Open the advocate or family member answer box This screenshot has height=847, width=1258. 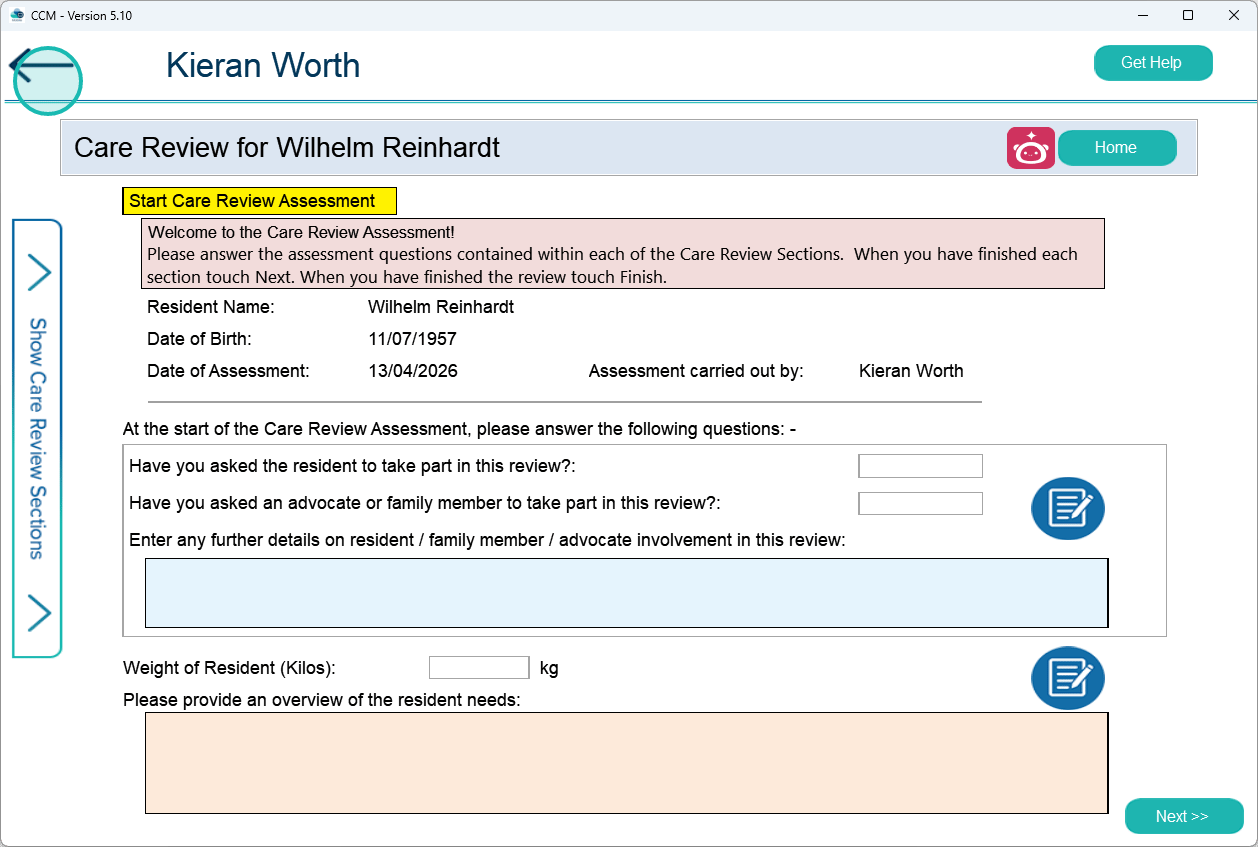[920, 503]
